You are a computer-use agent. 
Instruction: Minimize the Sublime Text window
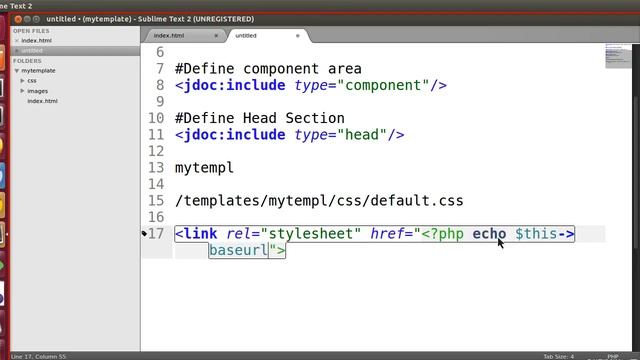27,19
